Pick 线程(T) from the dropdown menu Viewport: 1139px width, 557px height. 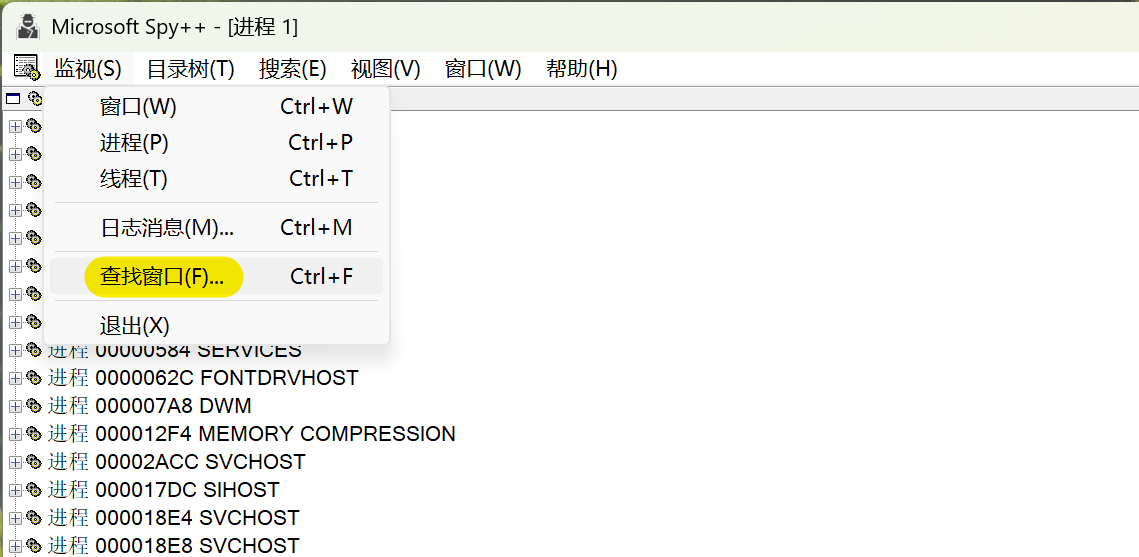(x=134, y=179)
